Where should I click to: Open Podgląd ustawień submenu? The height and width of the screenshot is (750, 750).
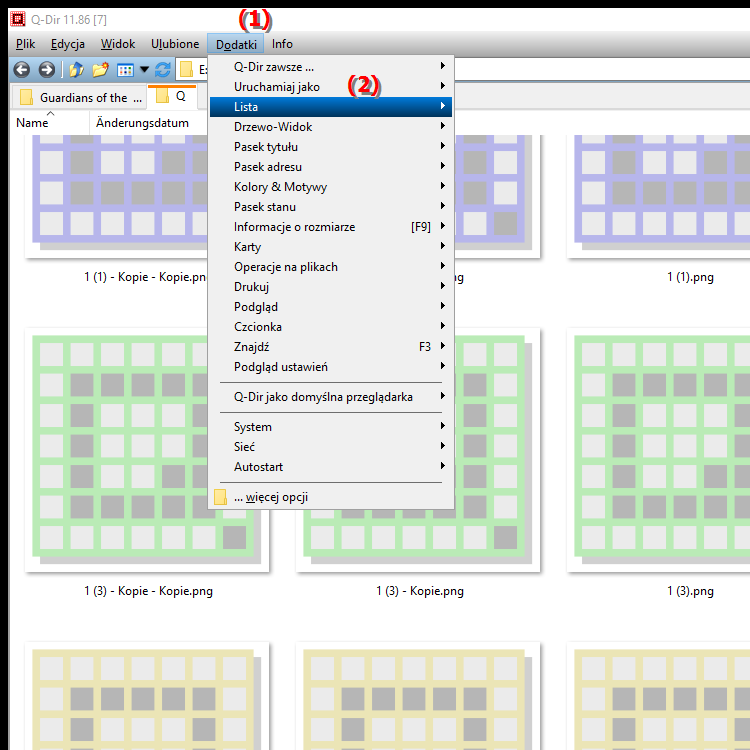tap(331, 367)
